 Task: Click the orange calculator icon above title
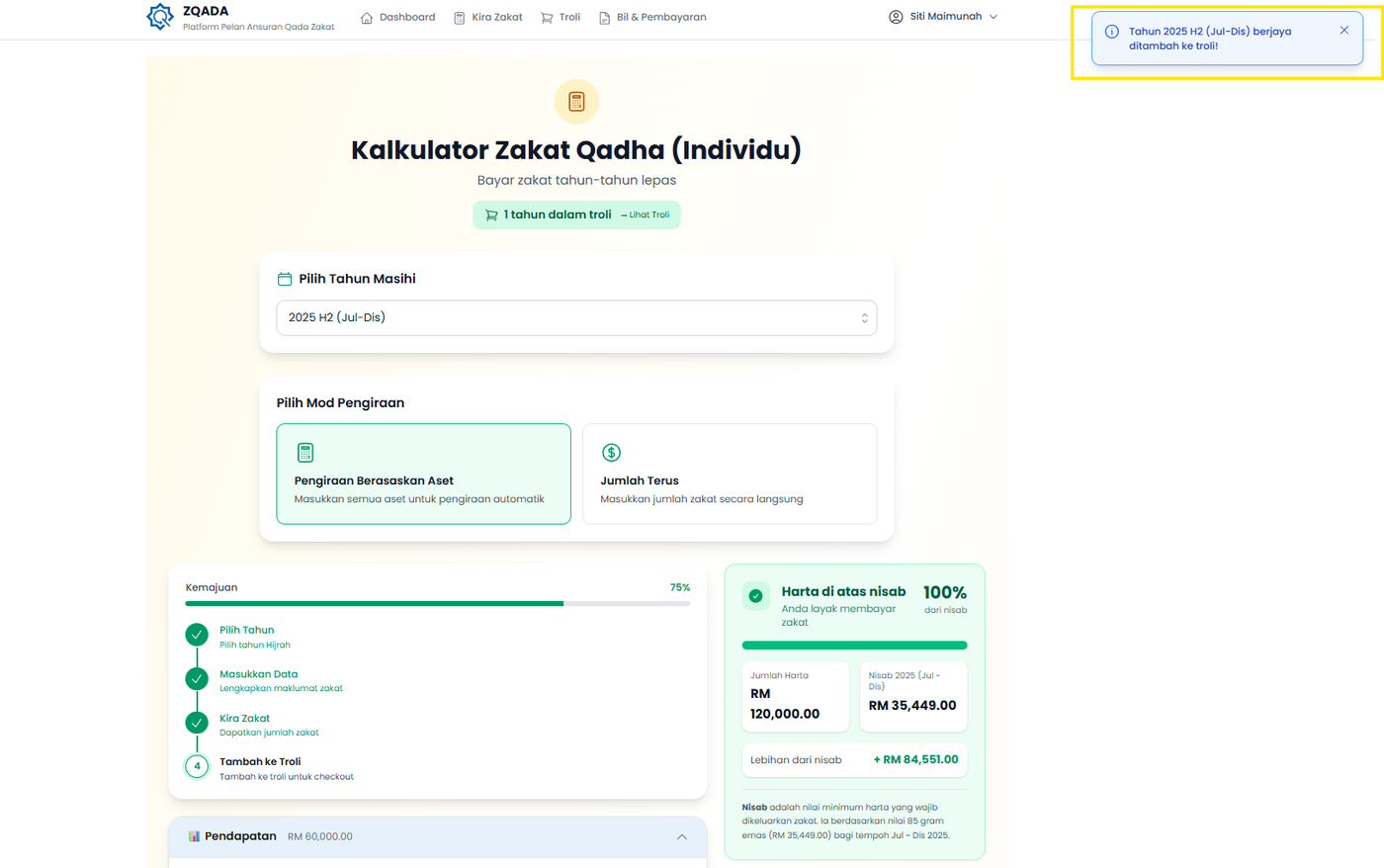[576, 101]
